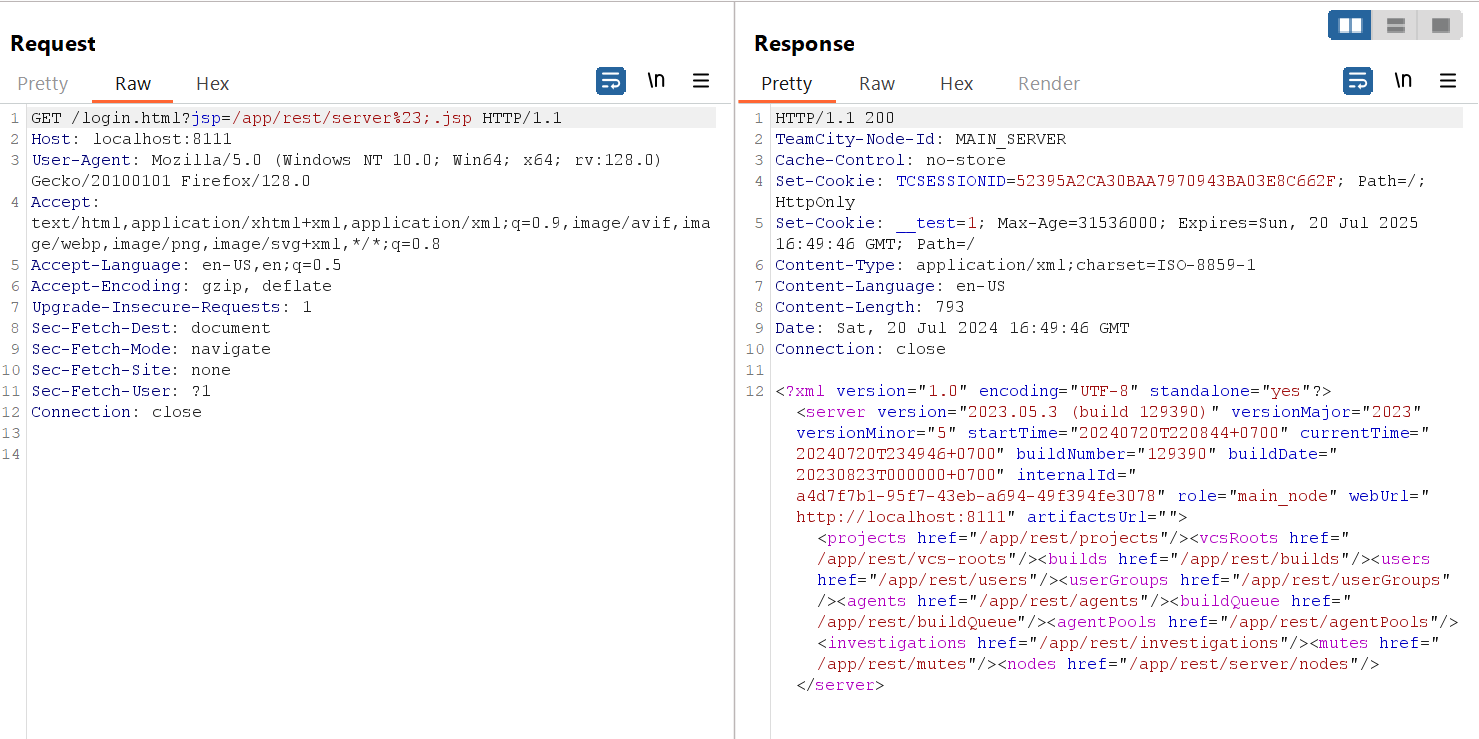
Task: Toggle non-printable characters \n in Request pane
Action: [656, 81]
